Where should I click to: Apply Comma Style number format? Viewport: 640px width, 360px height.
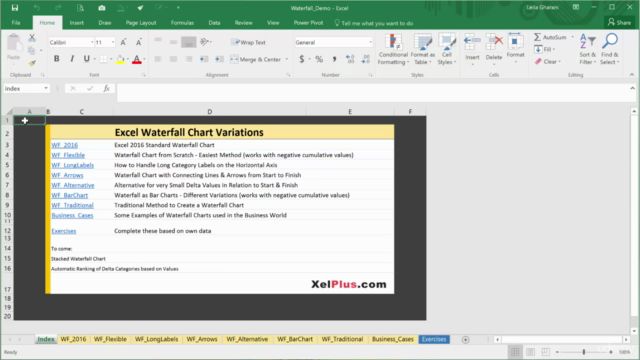[334, 59]
